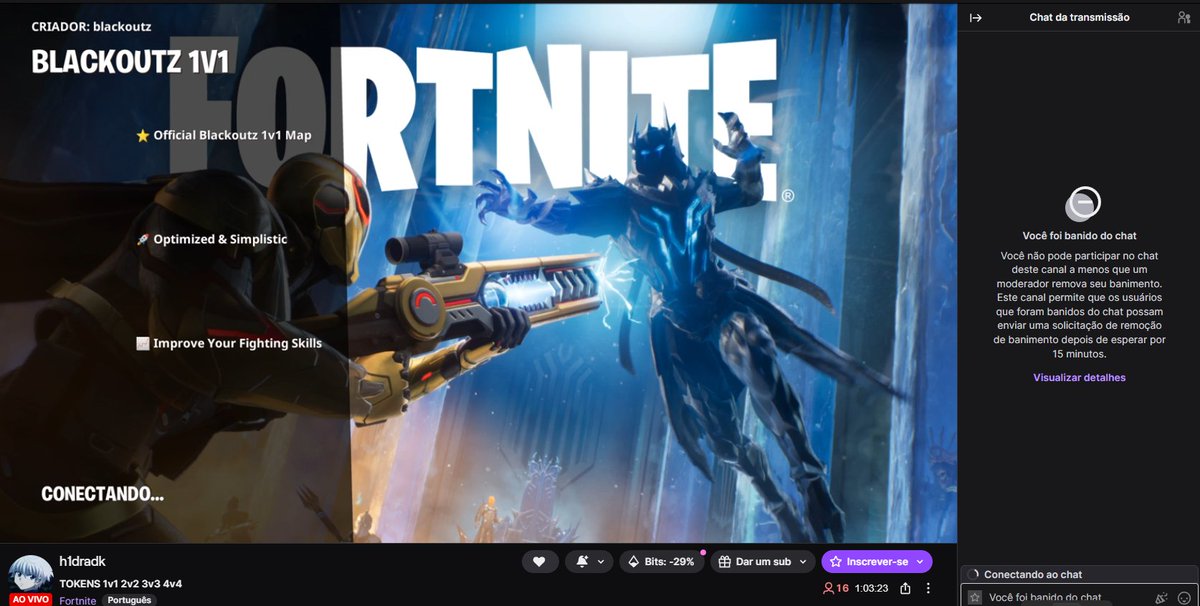Open the h1dradk channel name link
Image resolution: width=1200 pixels, height=606 pixels.
81,563
